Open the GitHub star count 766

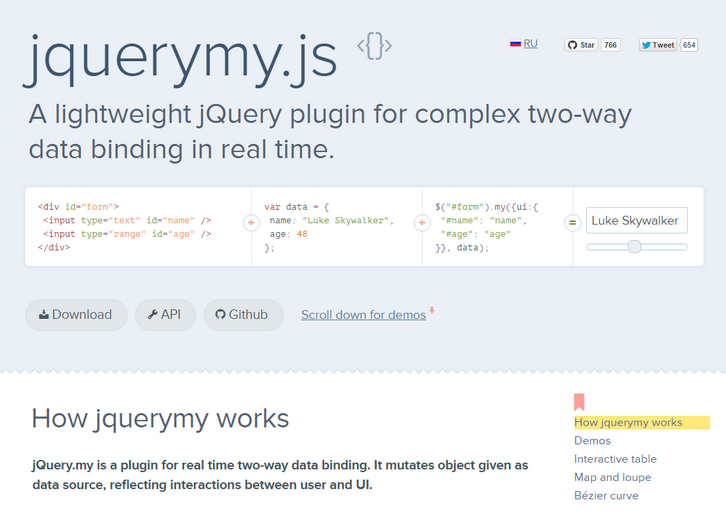point(610,45)
